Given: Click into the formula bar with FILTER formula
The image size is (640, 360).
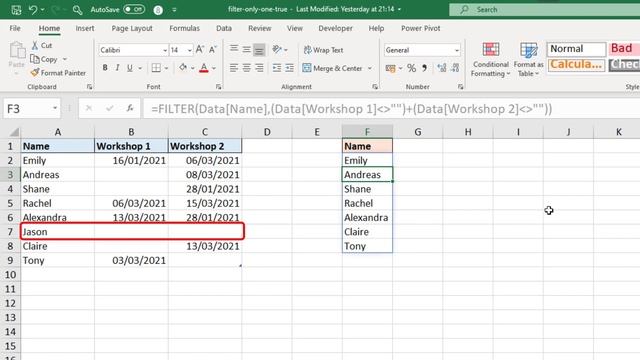Looking at the screenshot, I should point(391,109).
